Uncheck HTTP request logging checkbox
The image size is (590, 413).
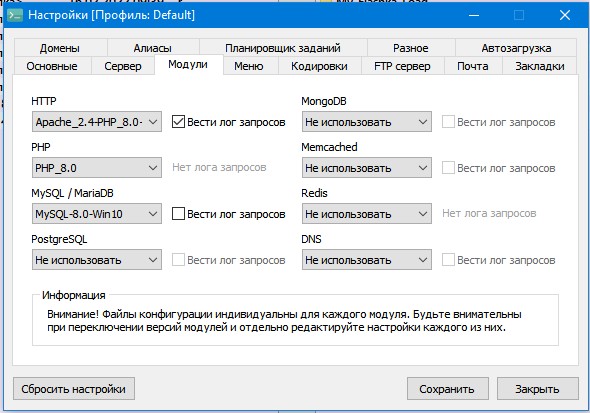click(178, 122)
